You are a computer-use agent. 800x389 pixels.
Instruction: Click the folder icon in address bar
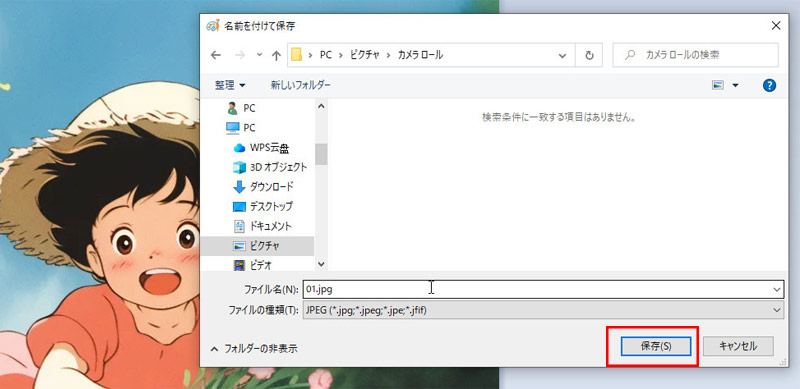click(x=296, y=55)
